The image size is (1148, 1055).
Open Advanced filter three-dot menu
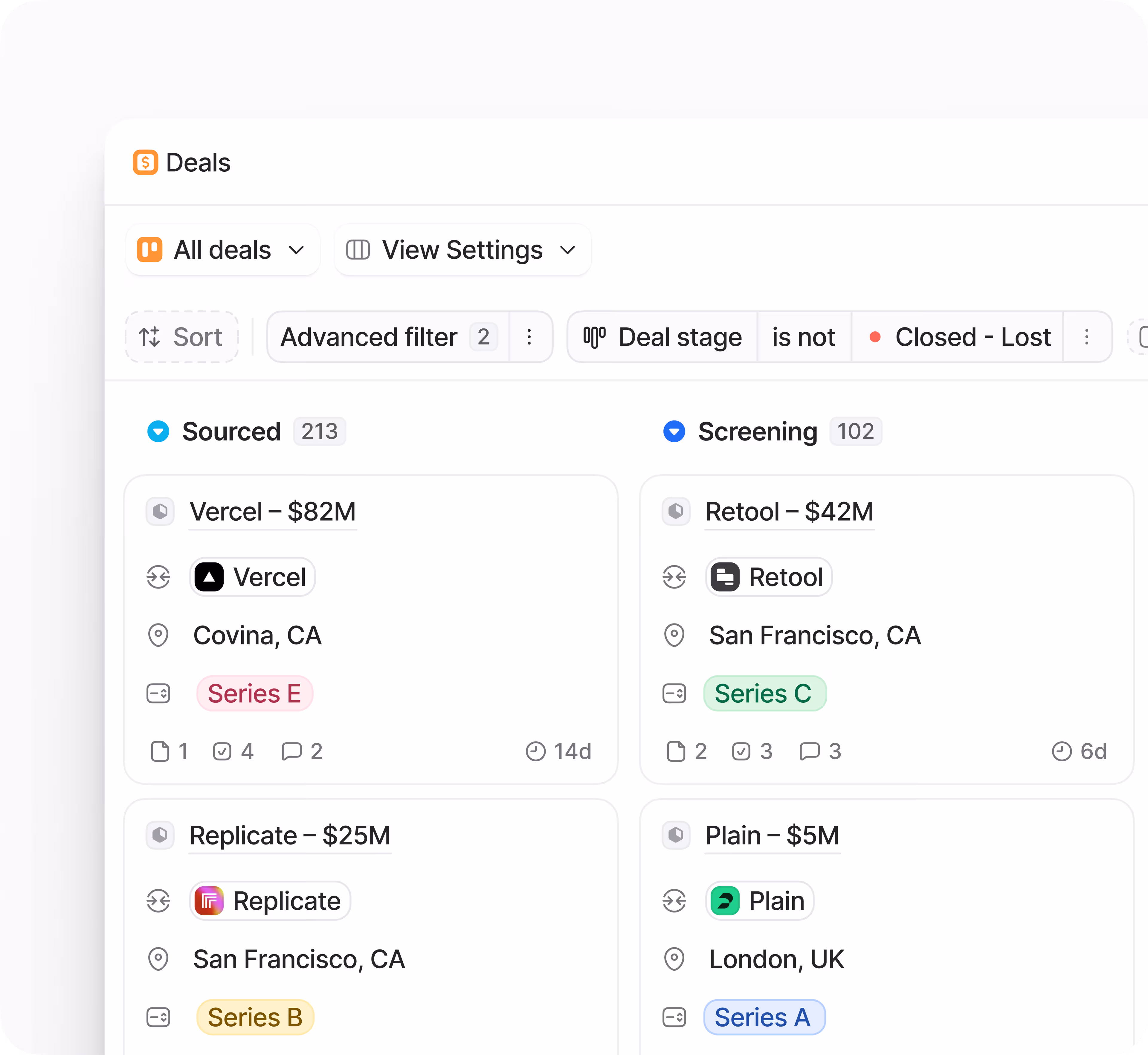(529, 337)
